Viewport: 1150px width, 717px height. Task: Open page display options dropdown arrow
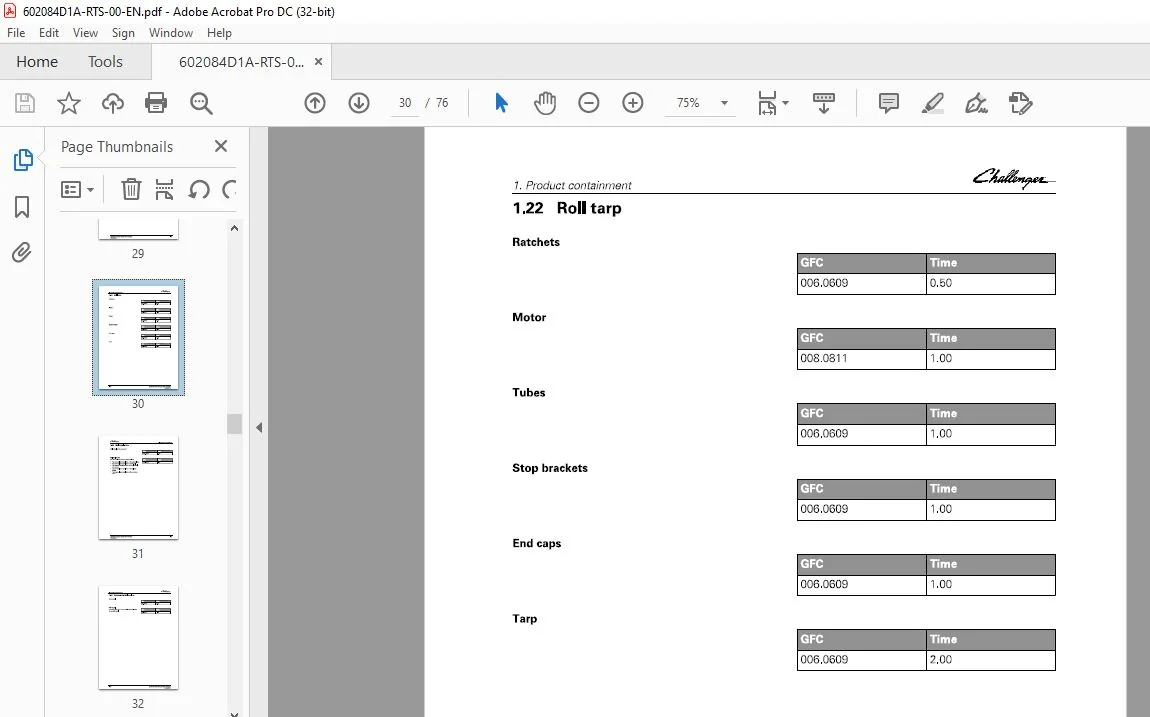tap(785, 103)
